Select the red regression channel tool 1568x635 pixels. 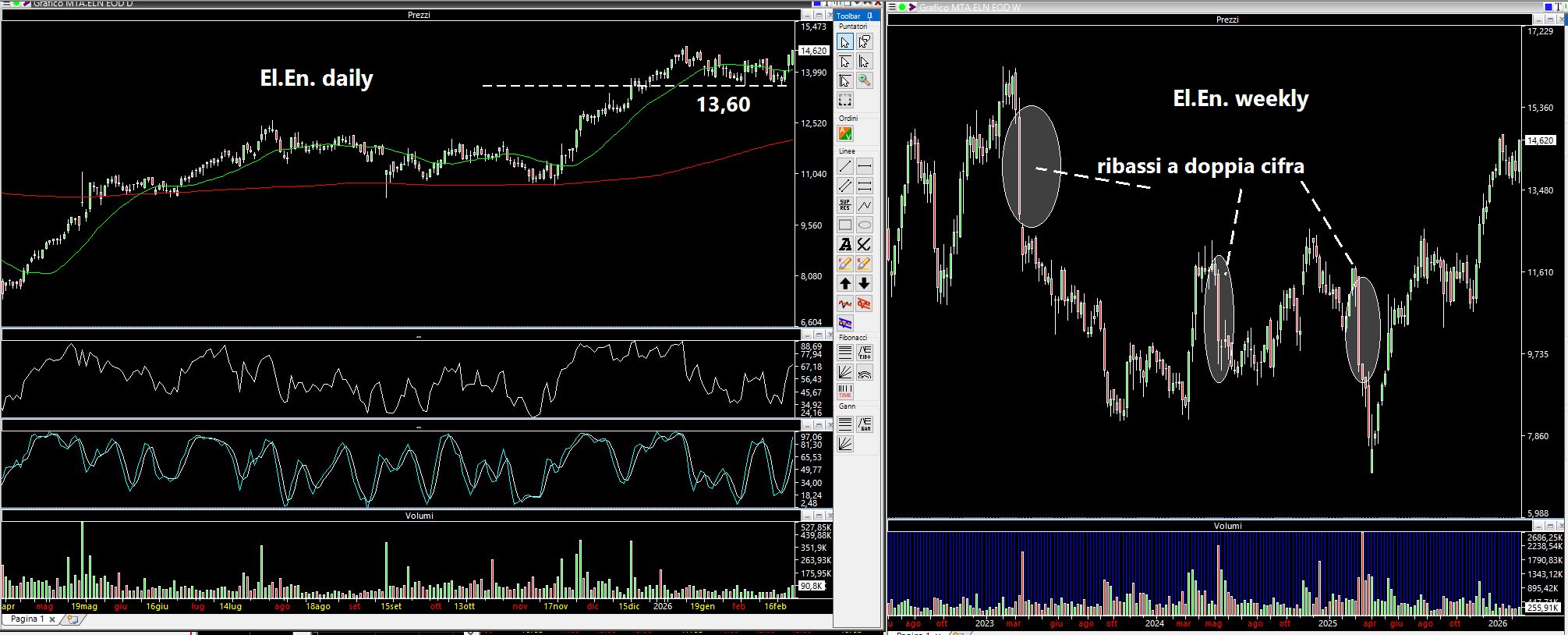864,303
